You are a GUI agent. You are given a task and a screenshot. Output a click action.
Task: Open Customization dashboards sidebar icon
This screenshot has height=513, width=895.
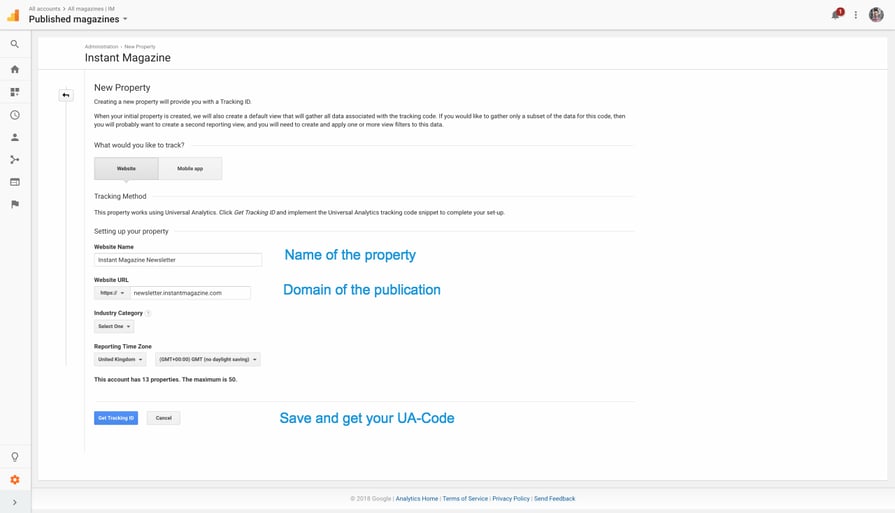(x=15, y=92)
